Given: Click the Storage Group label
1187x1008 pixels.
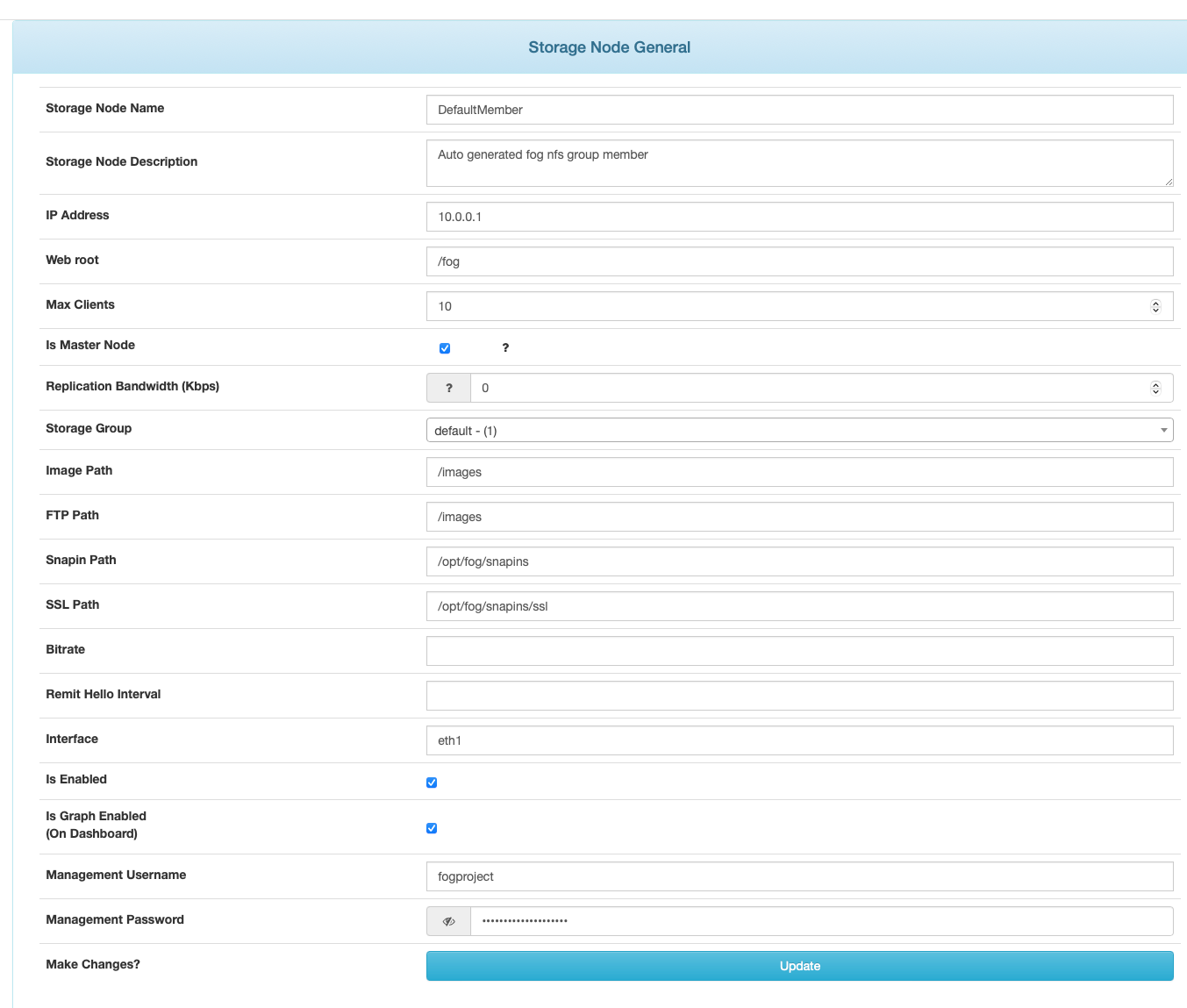Looking at the screenshot, I should (89, 428).
